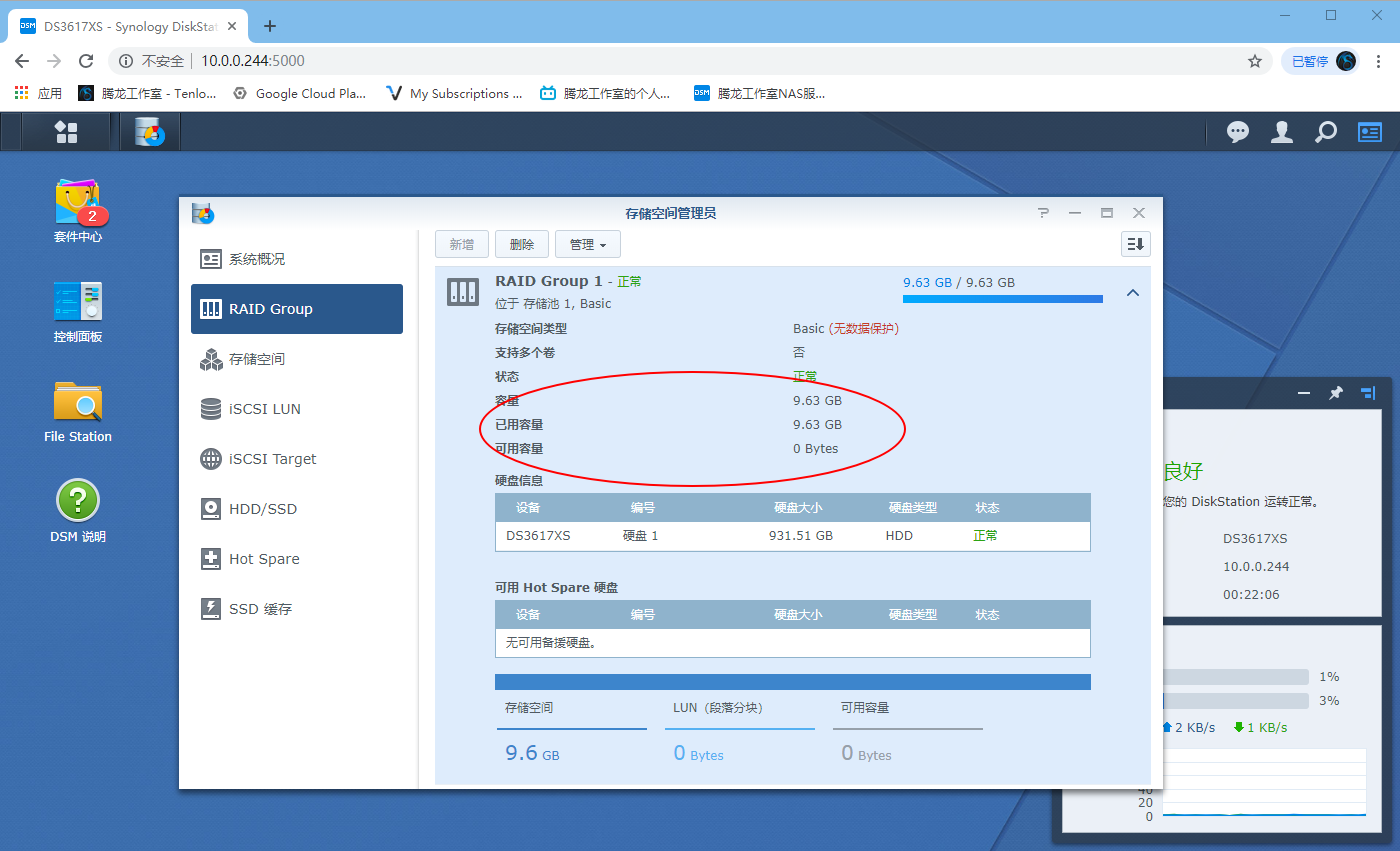Open DSM notifications chat bubble
This screenshot has width=1400, height=851.
[x=1238, y=132]
